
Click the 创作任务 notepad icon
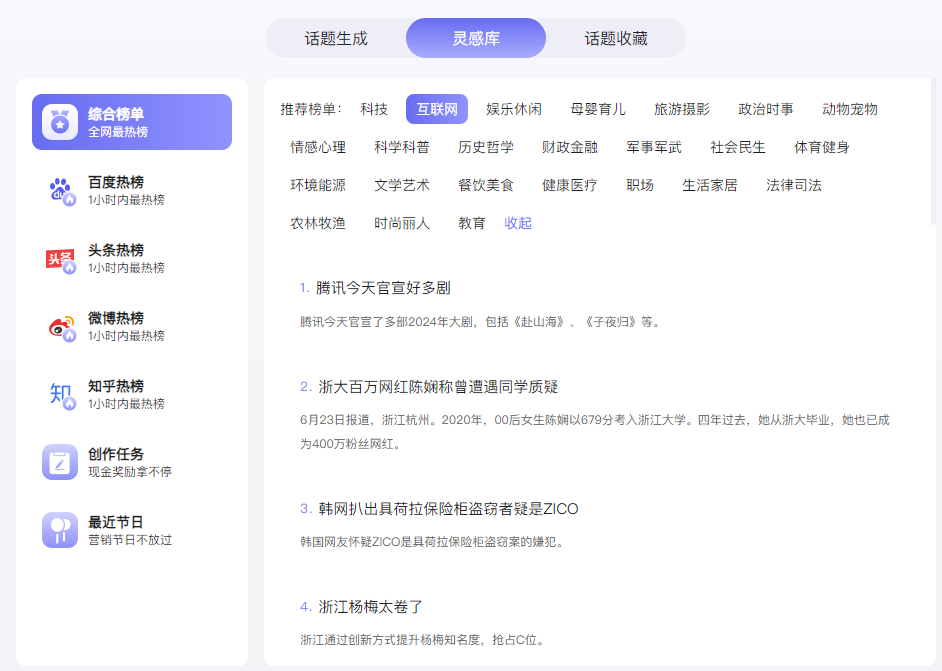pos(59,462)
